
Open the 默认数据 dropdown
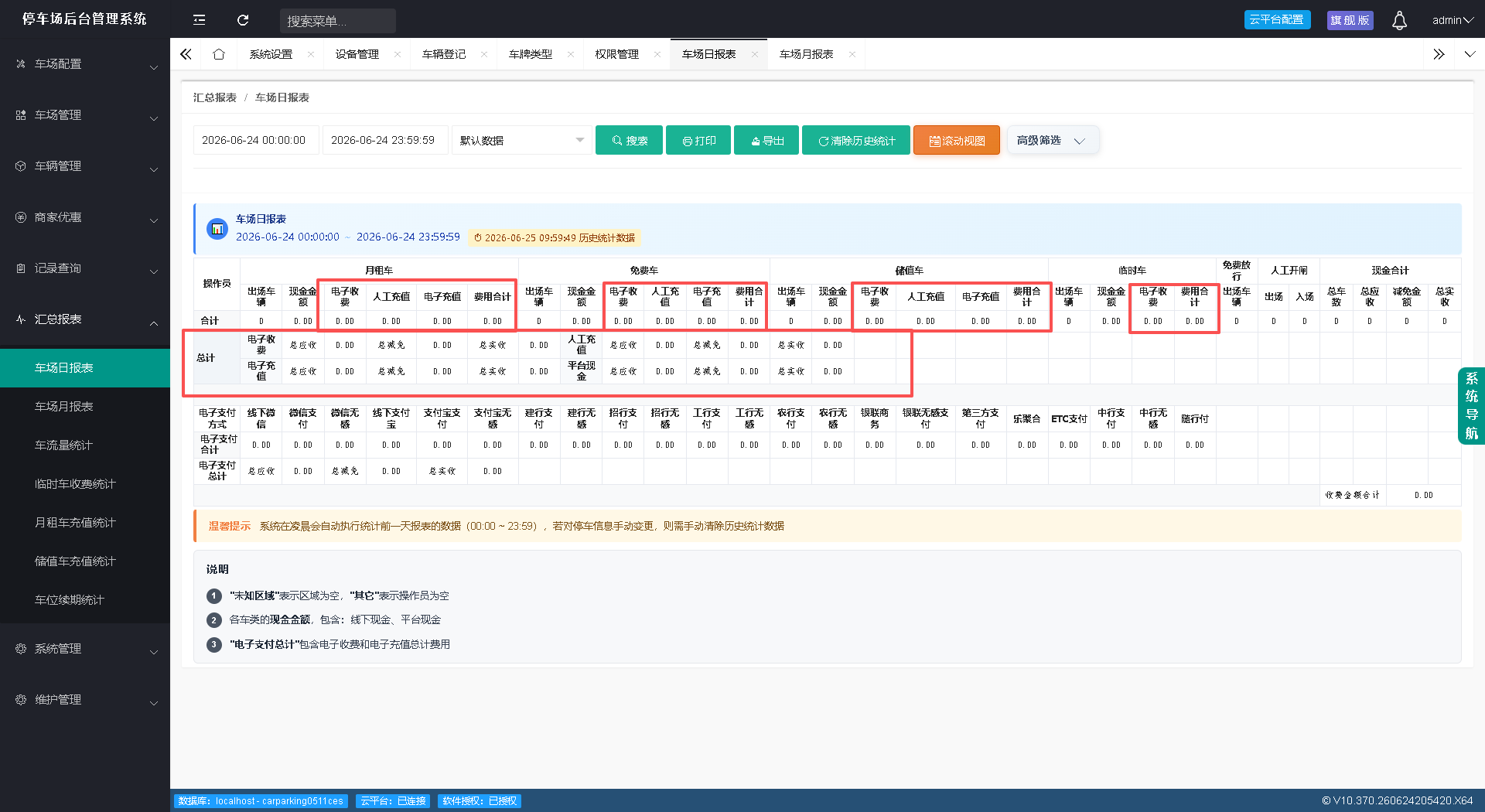[522, 140]
